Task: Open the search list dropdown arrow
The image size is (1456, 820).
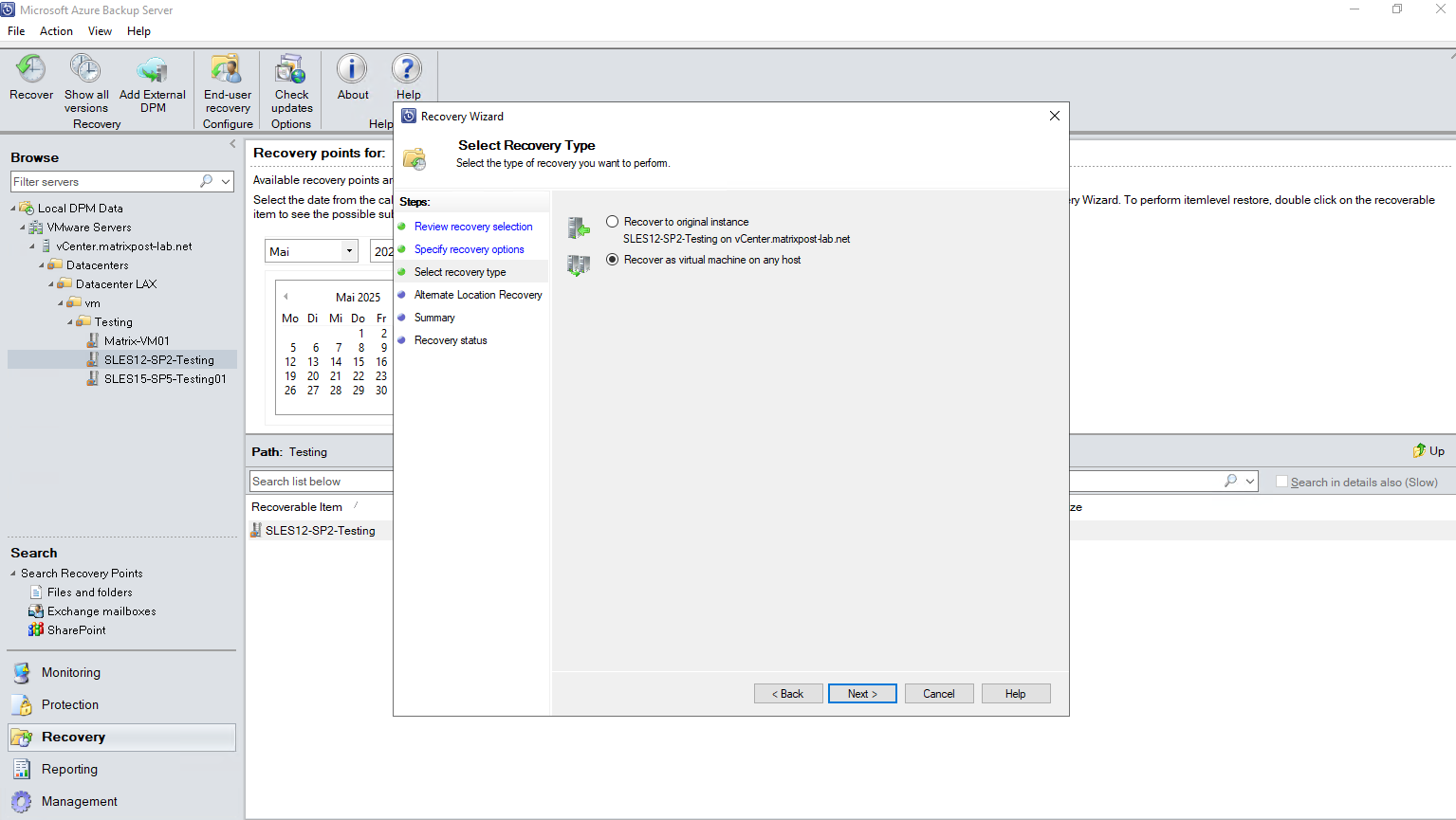Action: [1250, 482]
